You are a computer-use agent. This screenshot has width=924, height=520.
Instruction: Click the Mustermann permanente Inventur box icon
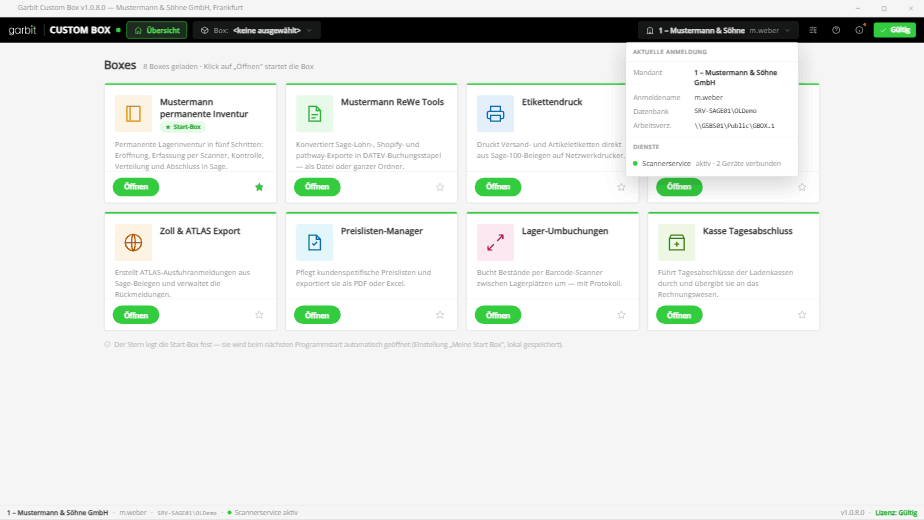pos(133,114)
